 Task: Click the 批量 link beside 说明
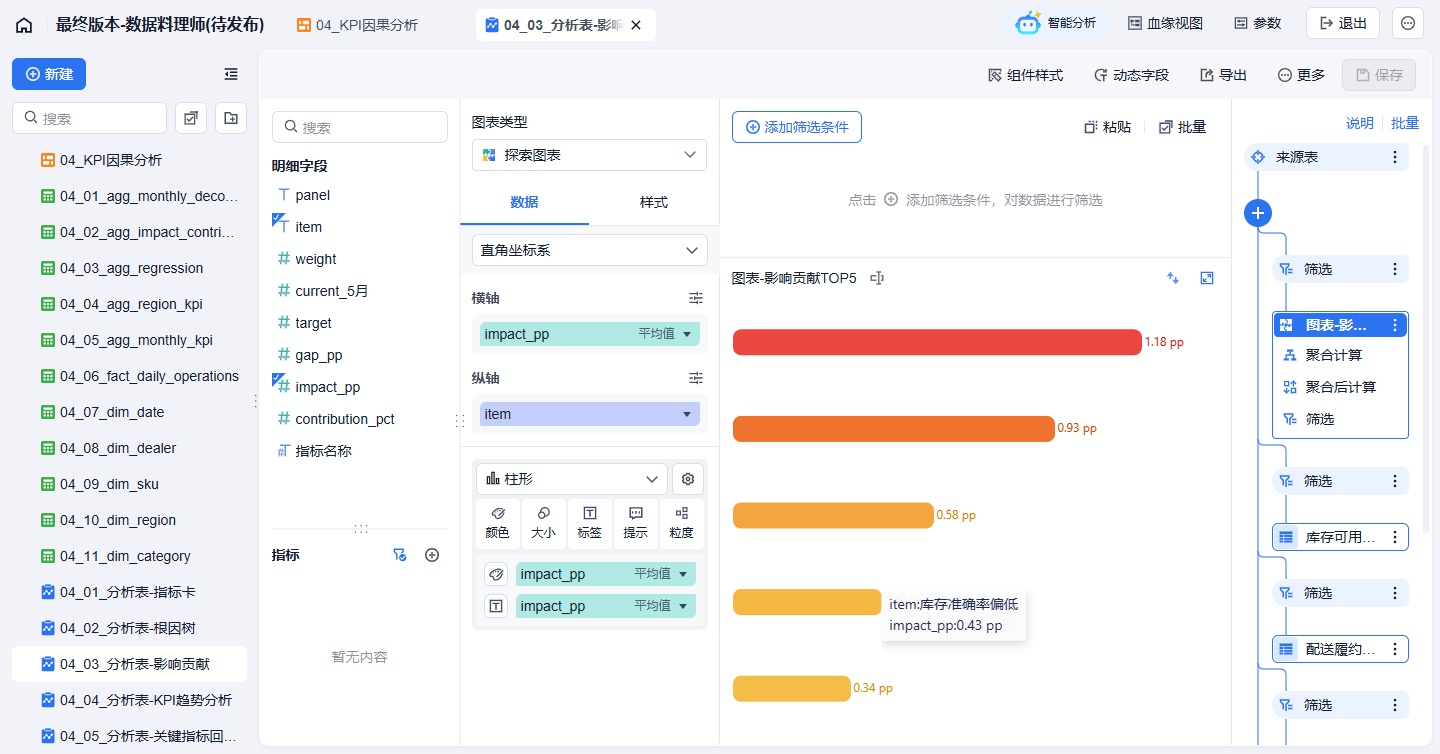click(1405, 123)
